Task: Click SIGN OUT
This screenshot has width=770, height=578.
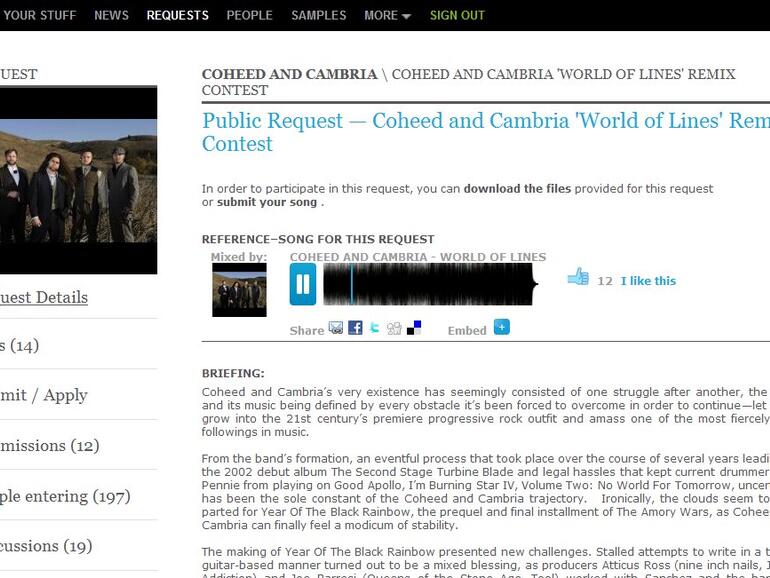Action: point(457,15)
